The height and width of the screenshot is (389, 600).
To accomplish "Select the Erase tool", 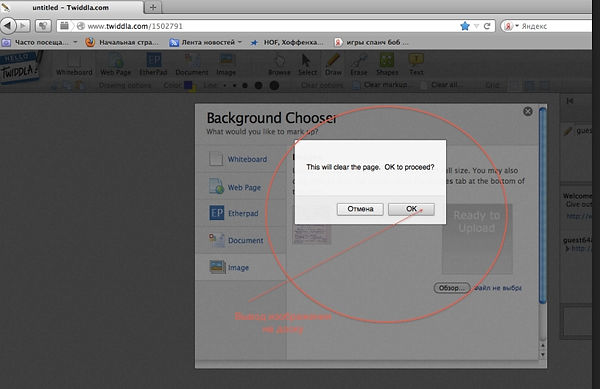I will pos(359,65).
